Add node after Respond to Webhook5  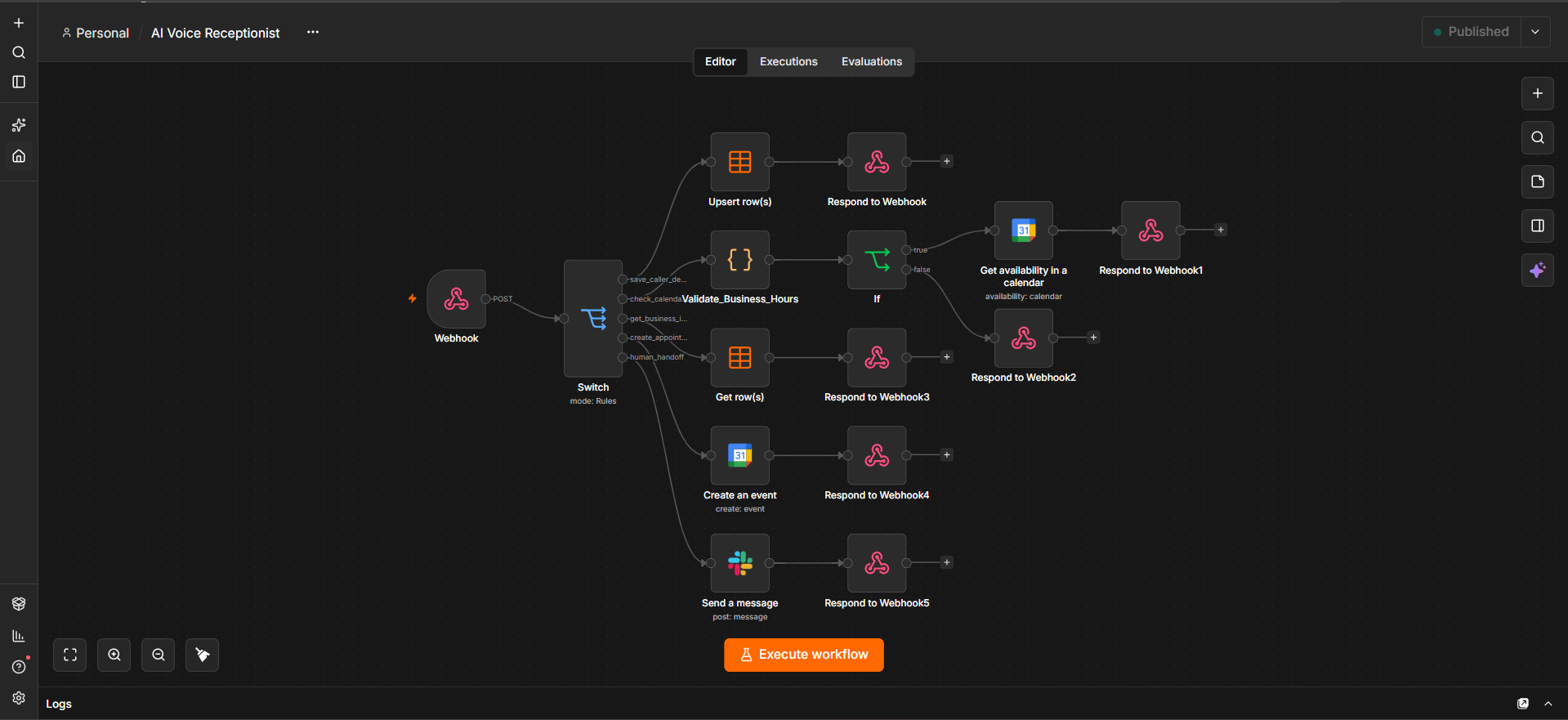point(947,562)
